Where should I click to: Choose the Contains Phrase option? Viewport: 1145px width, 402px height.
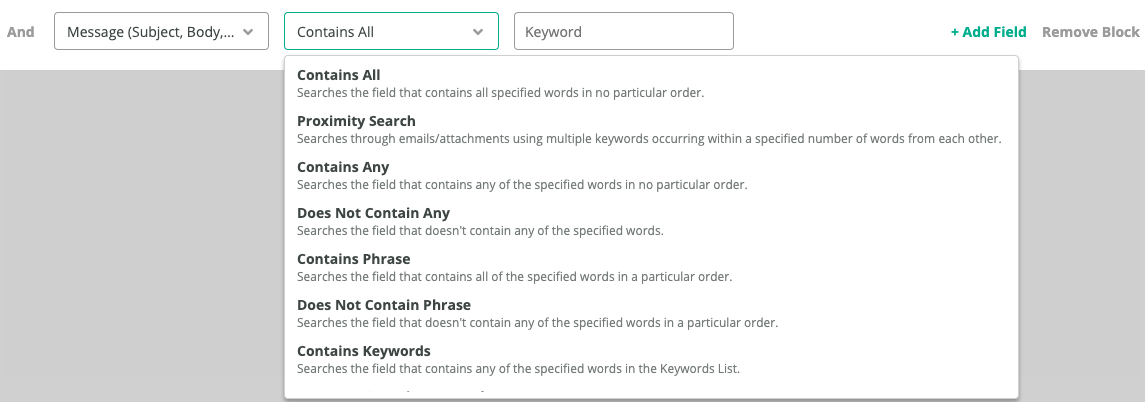(x=353, y=259)
